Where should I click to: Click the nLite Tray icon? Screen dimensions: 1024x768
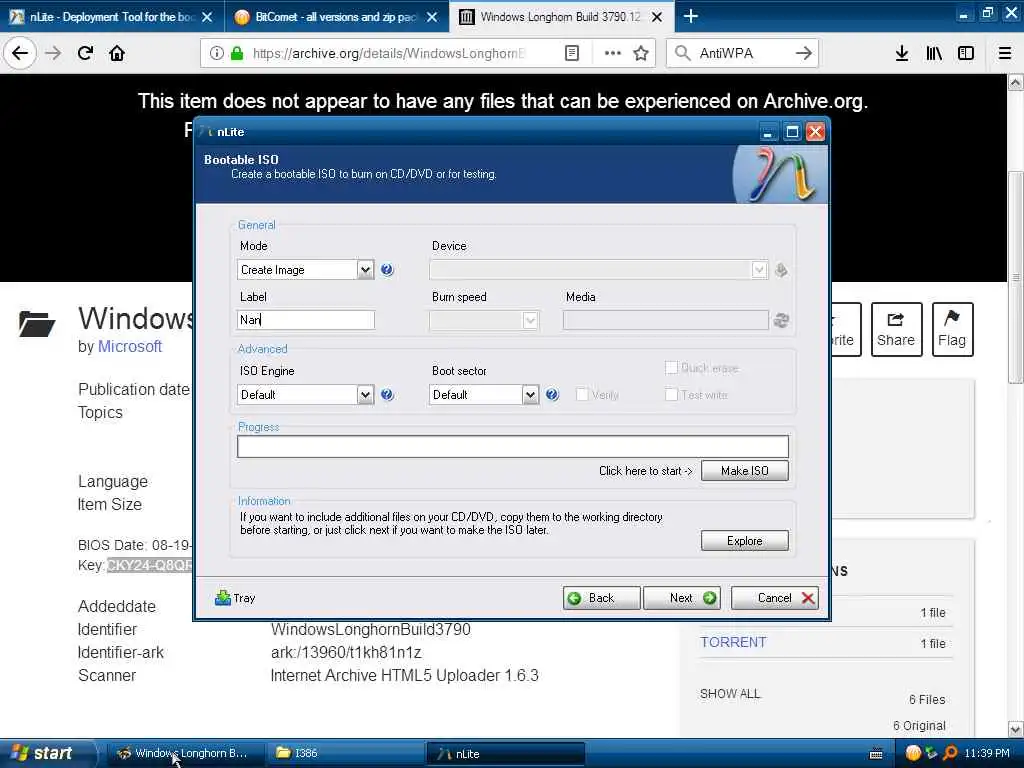223,598
